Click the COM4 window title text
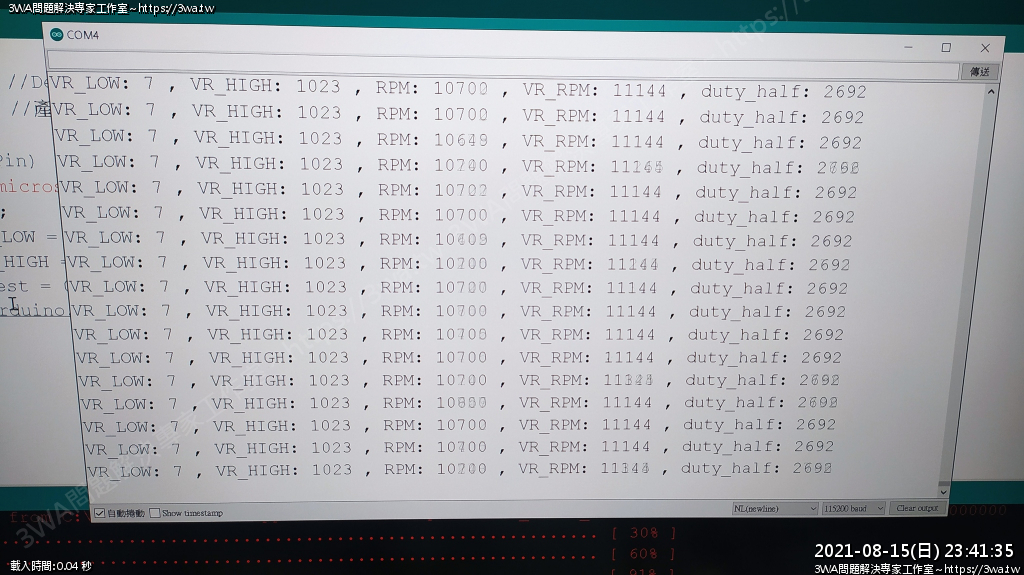The height and width of the screenshot is (575, 1024). pyautogui.click(x=83, y=35)
